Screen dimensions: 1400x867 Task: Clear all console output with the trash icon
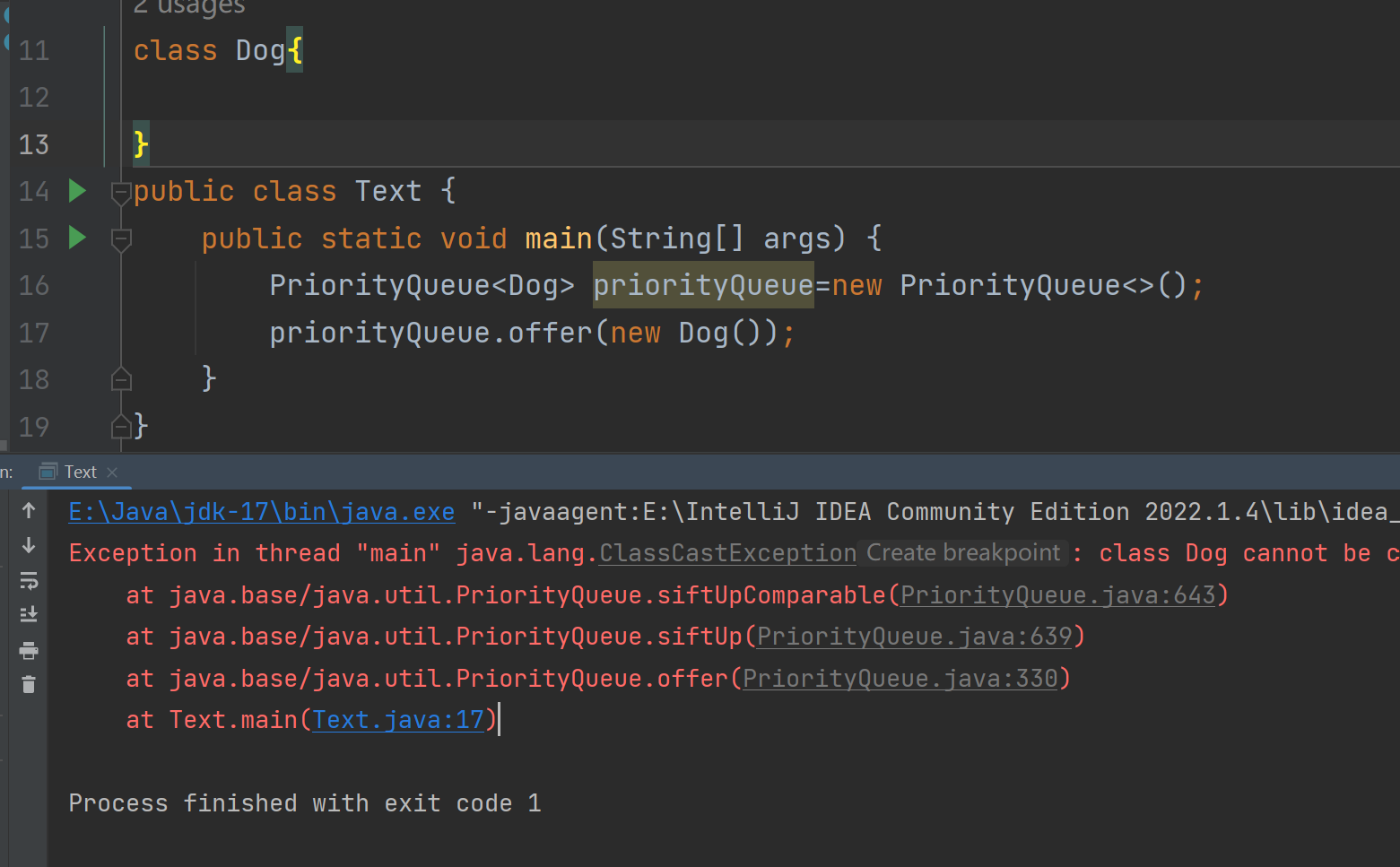[29, 685]
